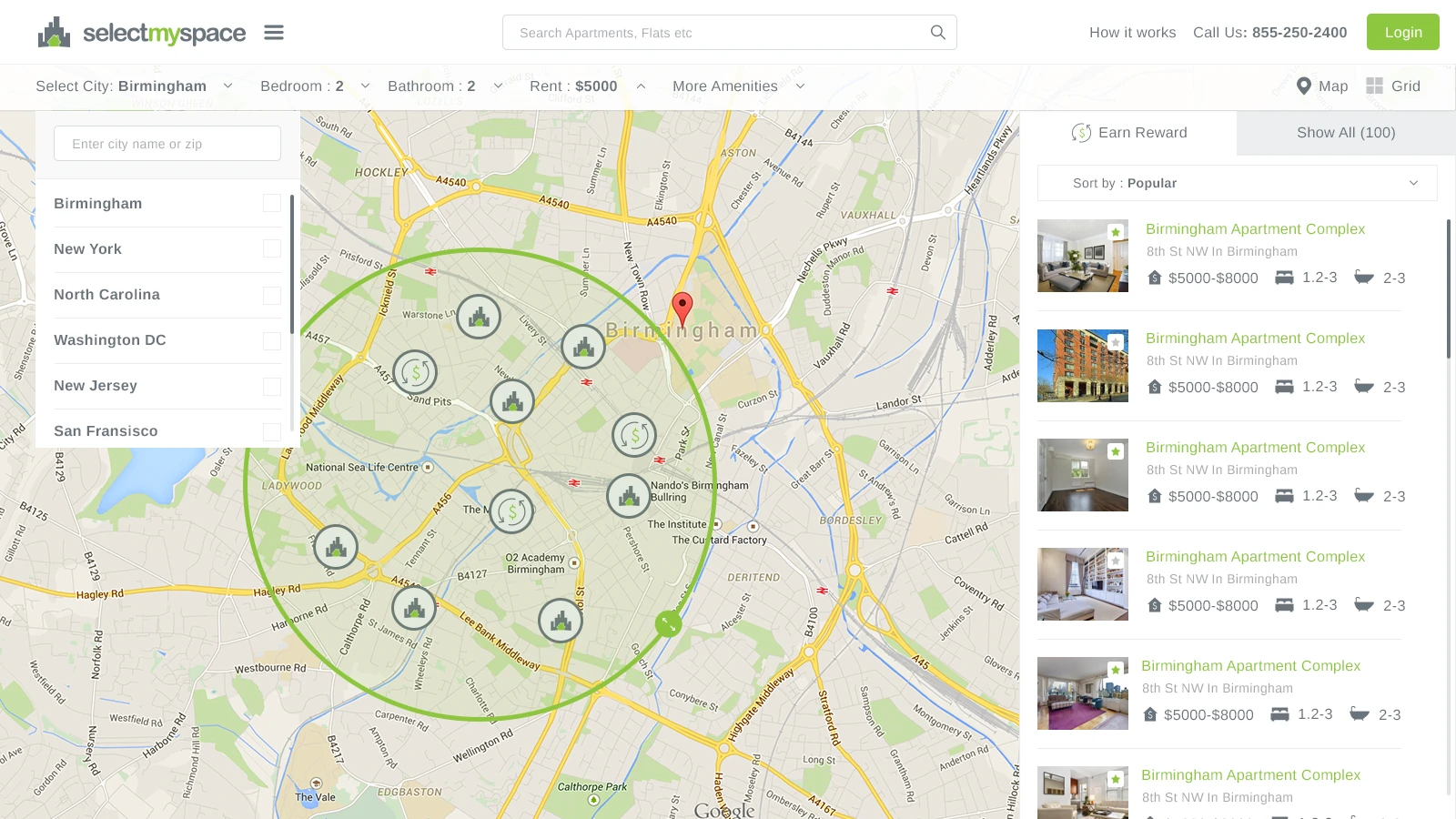Open the second listing brick building thumbnail

coord(1083,365)
